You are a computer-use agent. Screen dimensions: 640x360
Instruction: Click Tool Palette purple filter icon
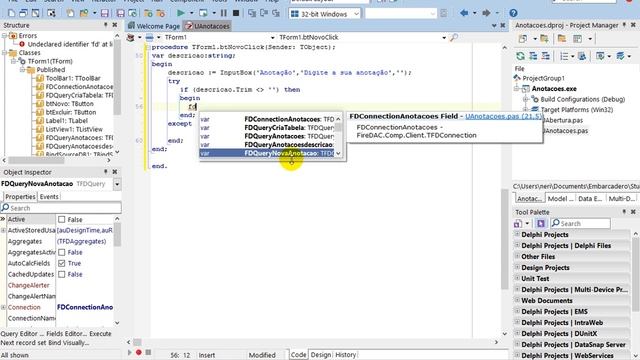541,224
